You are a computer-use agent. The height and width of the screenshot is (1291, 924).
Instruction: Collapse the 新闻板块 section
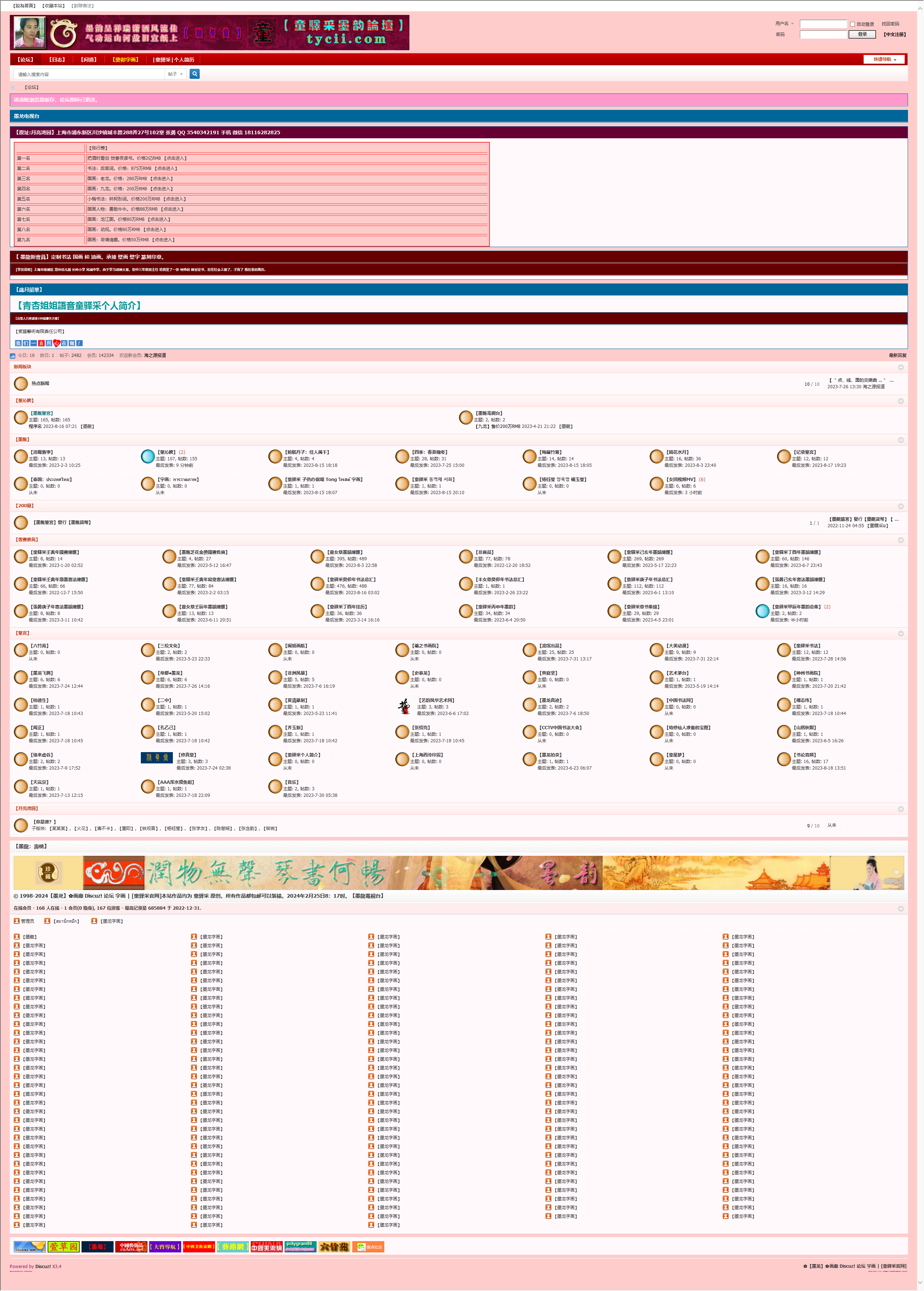(901, 368)
